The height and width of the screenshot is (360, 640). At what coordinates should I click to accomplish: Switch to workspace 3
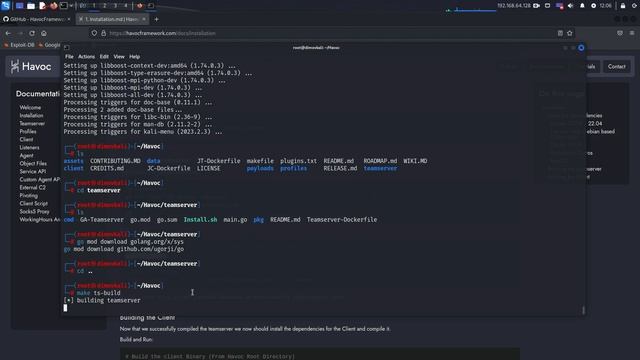pos(115,6)
